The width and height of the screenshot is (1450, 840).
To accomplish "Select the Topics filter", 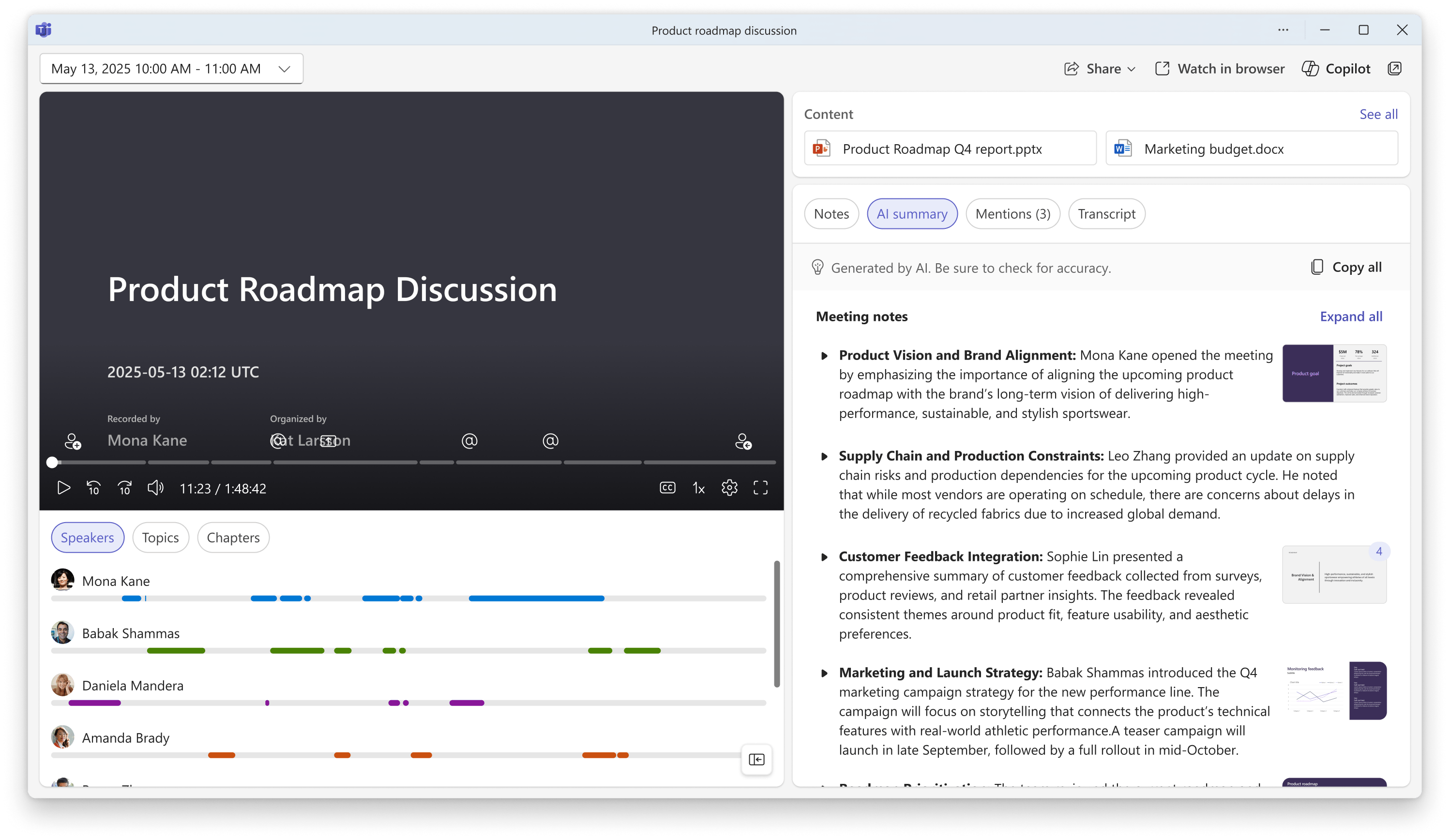I will (161, 538).
